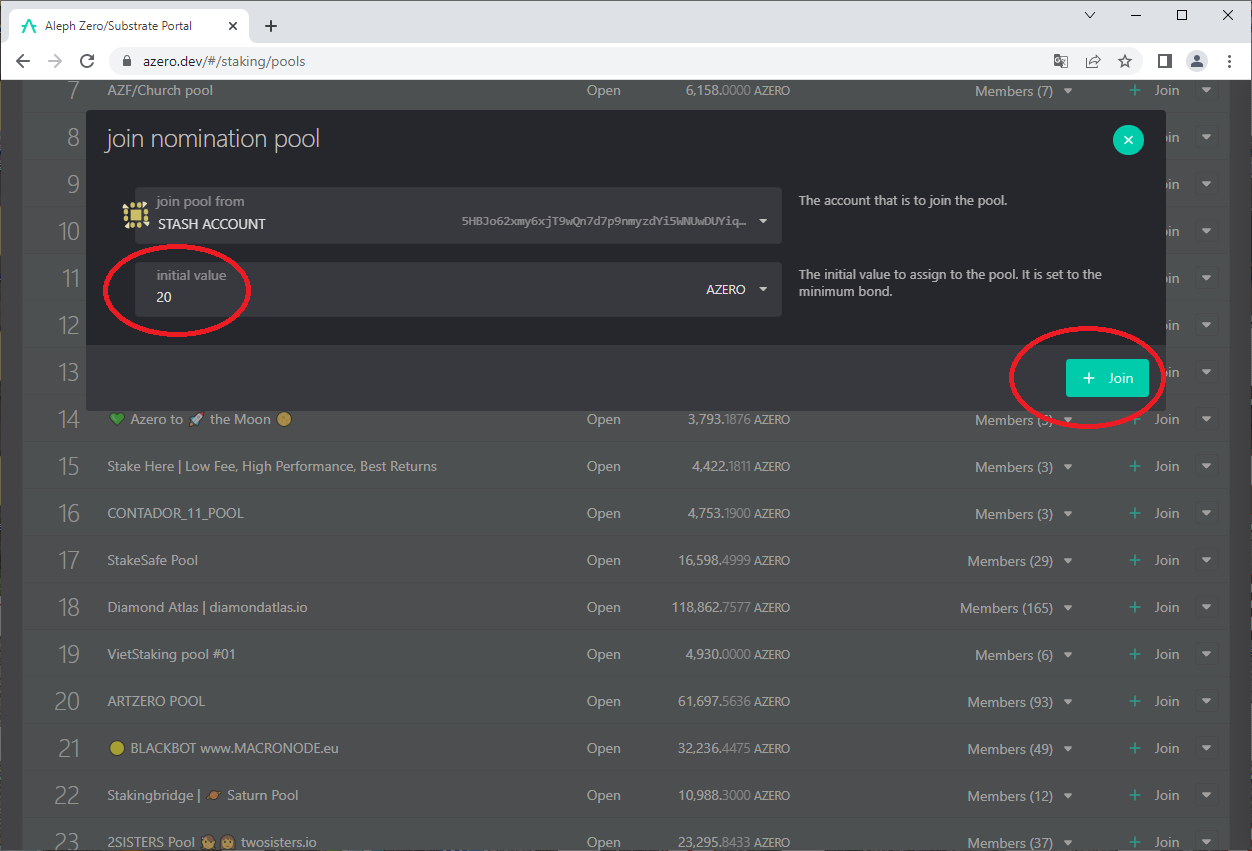Open row options arrow for BLACKBOT
Viewport: 1252px width, 851px height.
(1207, 748)
